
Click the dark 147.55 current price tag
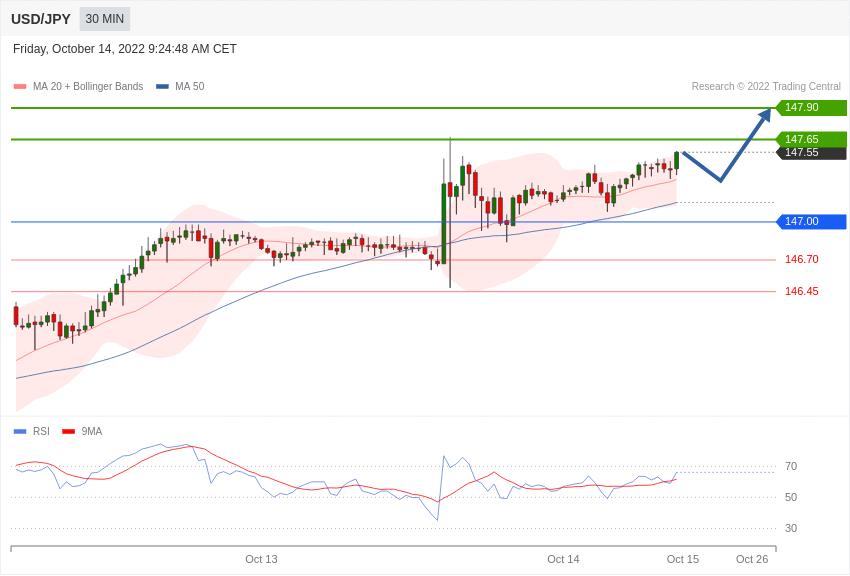[x=811, y=153]
